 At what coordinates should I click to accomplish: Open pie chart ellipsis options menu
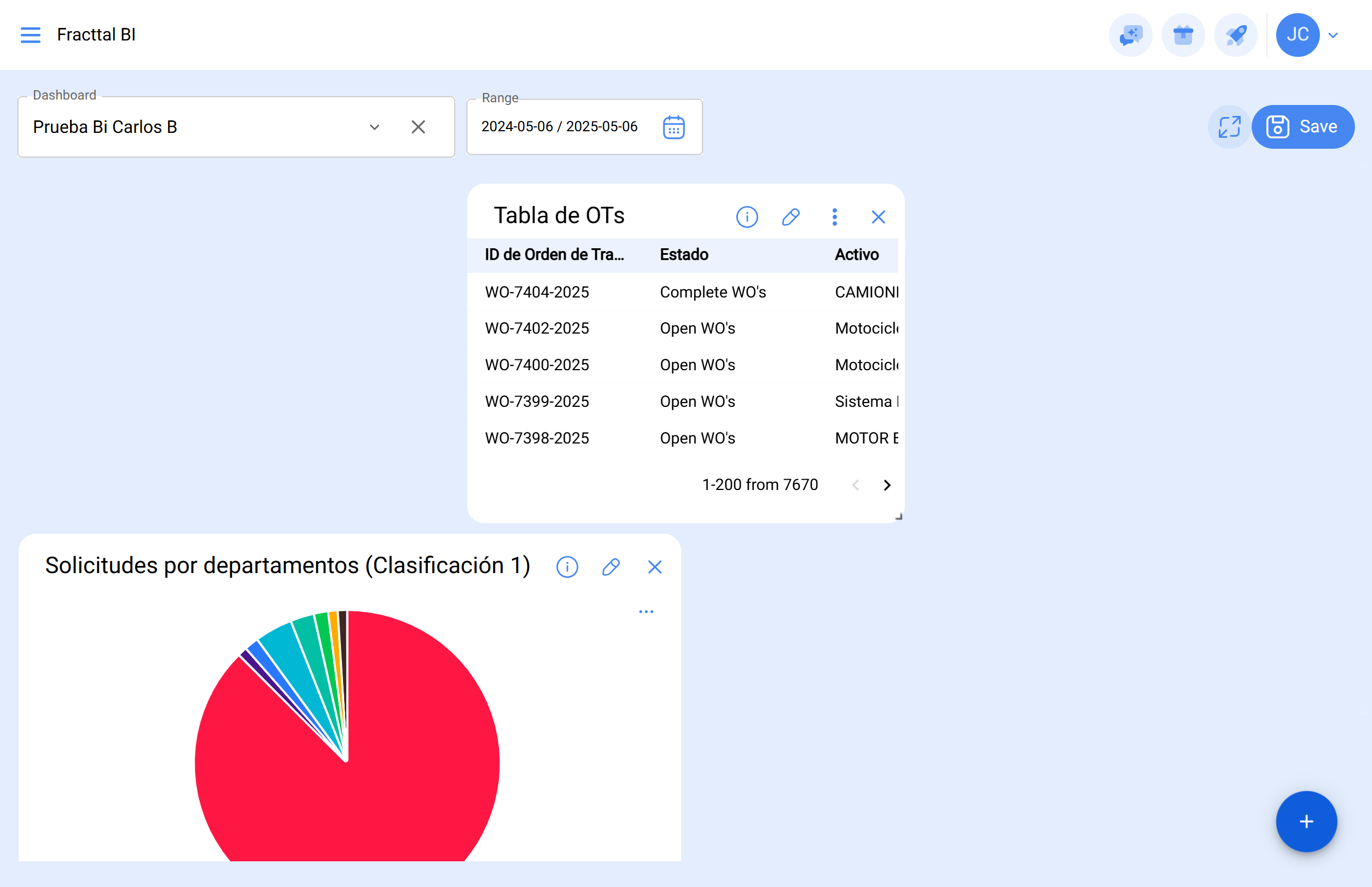(646, 612)
